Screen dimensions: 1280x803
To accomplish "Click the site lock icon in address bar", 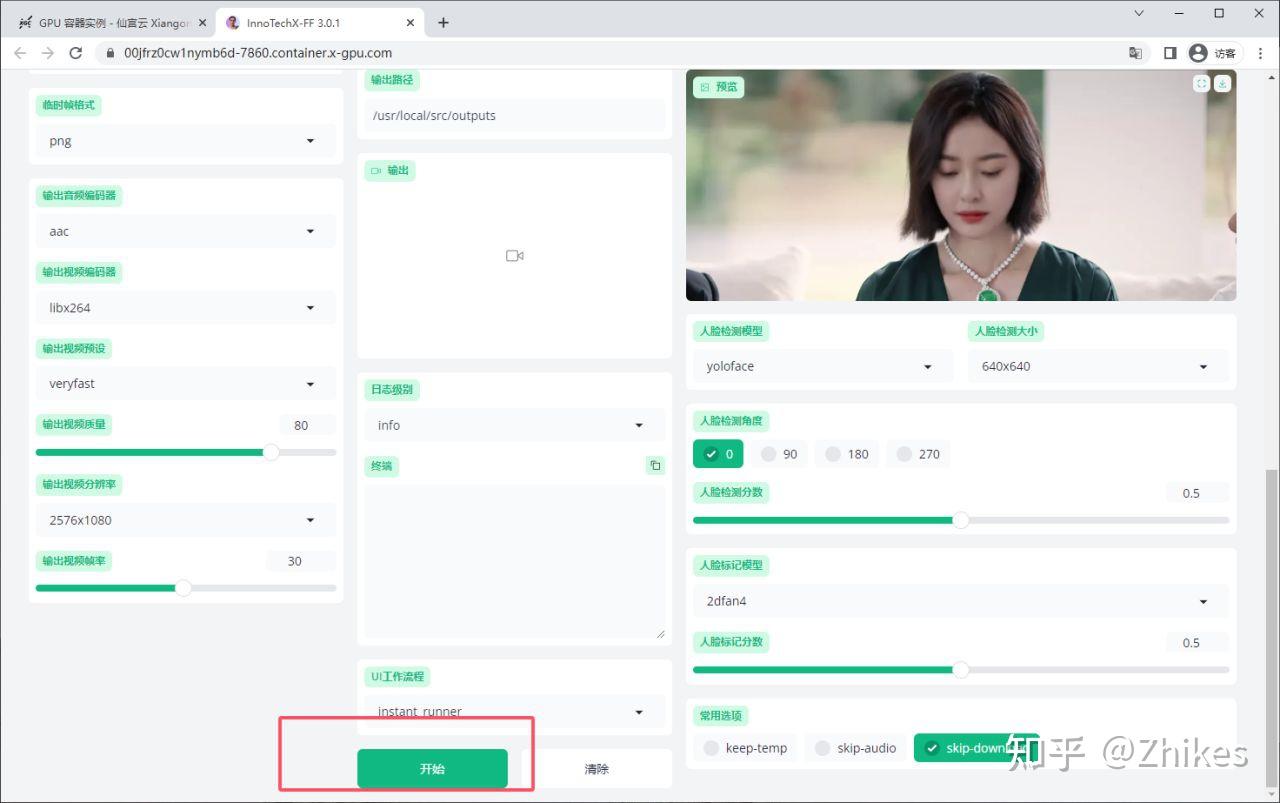I will coord(109,53).
